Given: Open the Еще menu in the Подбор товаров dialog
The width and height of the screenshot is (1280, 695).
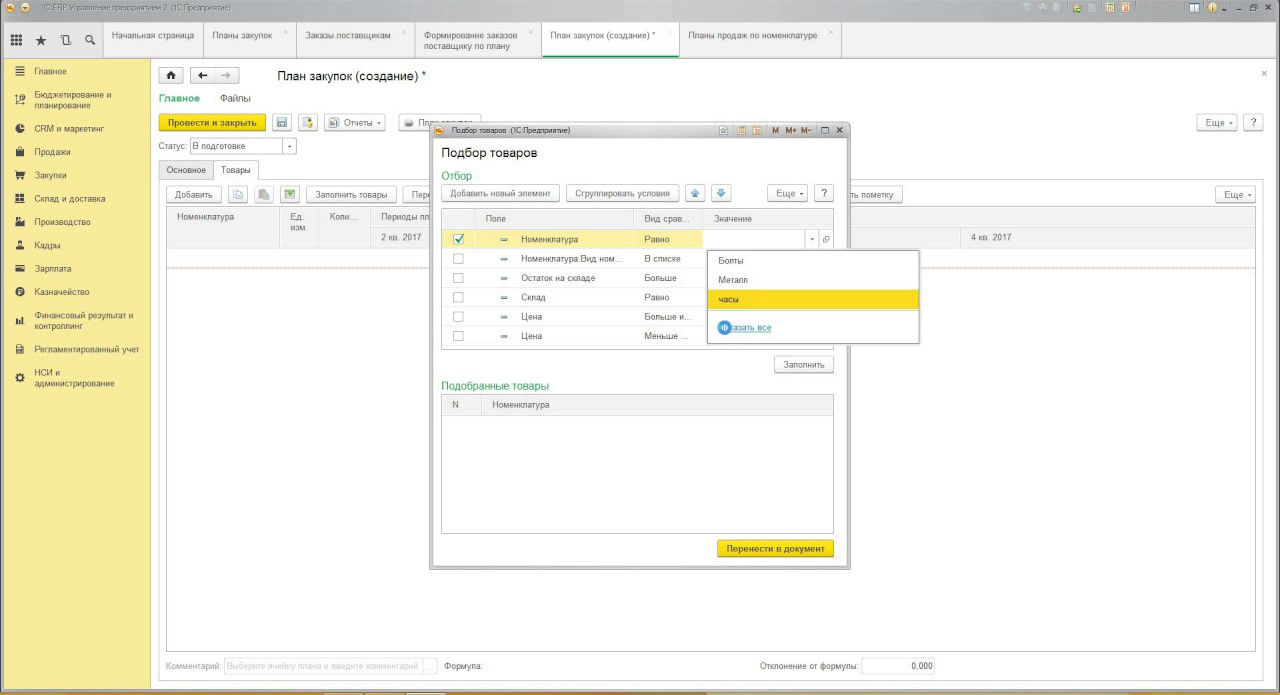Looking at the screenshot, I should [787, 193].
